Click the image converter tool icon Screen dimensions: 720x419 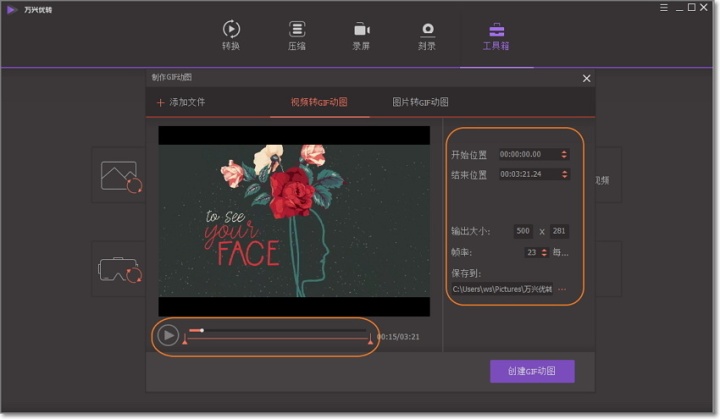[120, 176]
